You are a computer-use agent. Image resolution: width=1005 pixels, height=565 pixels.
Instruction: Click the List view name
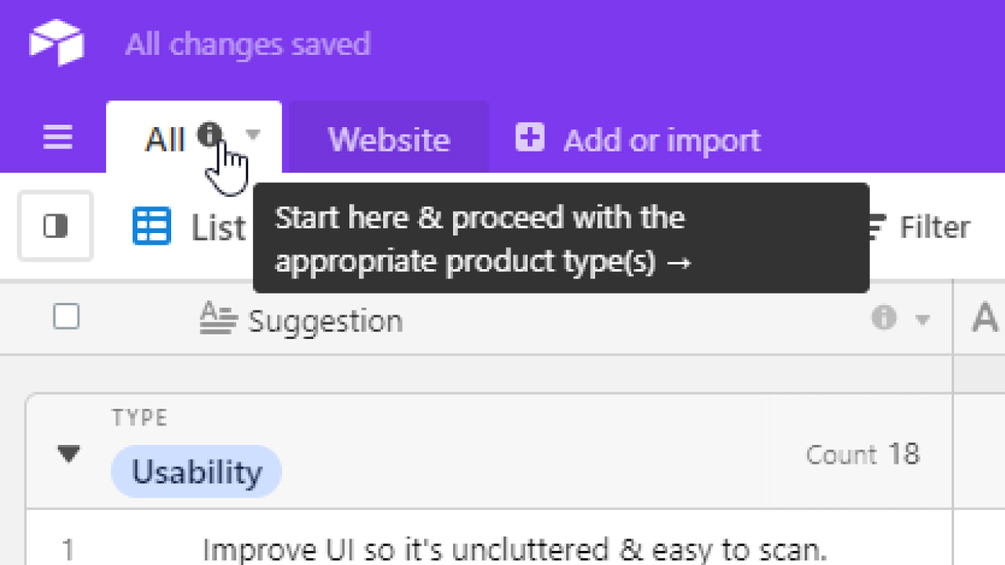[218, 228]
